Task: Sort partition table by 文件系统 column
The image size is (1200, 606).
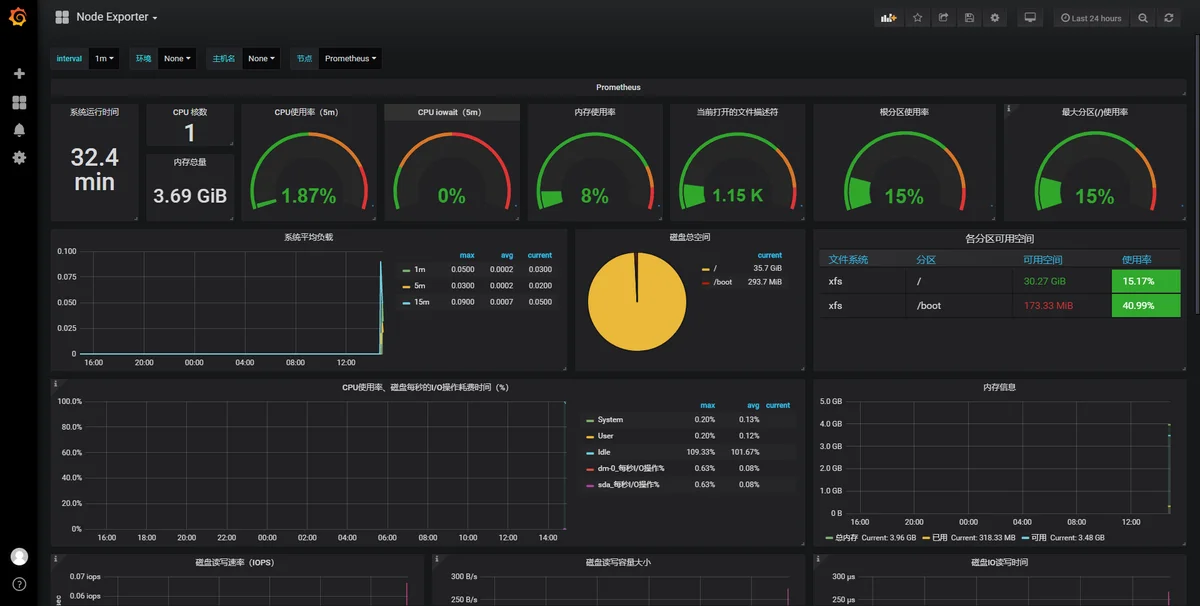Action: click(848, 260)
